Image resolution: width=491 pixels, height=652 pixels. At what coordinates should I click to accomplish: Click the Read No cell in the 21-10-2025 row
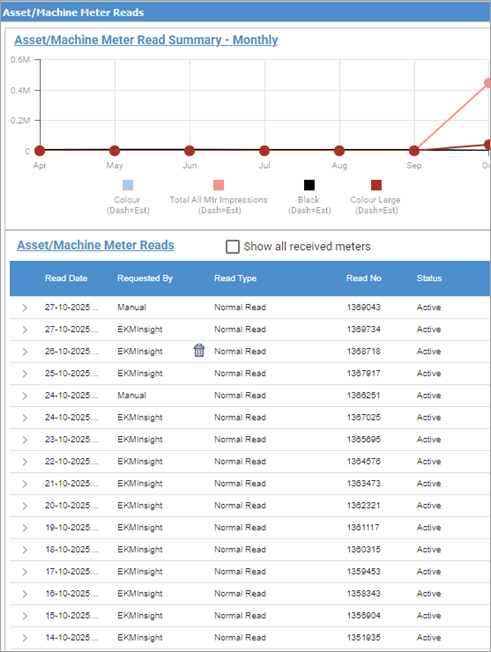click(x=364, y=484)
